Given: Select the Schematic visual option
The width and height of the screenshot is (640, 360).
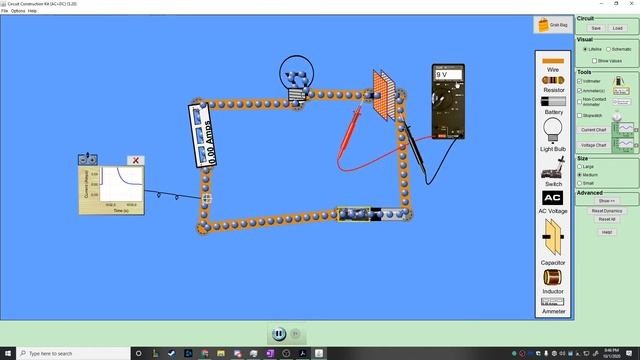Looking at the screenshot, I should [608, 49].
